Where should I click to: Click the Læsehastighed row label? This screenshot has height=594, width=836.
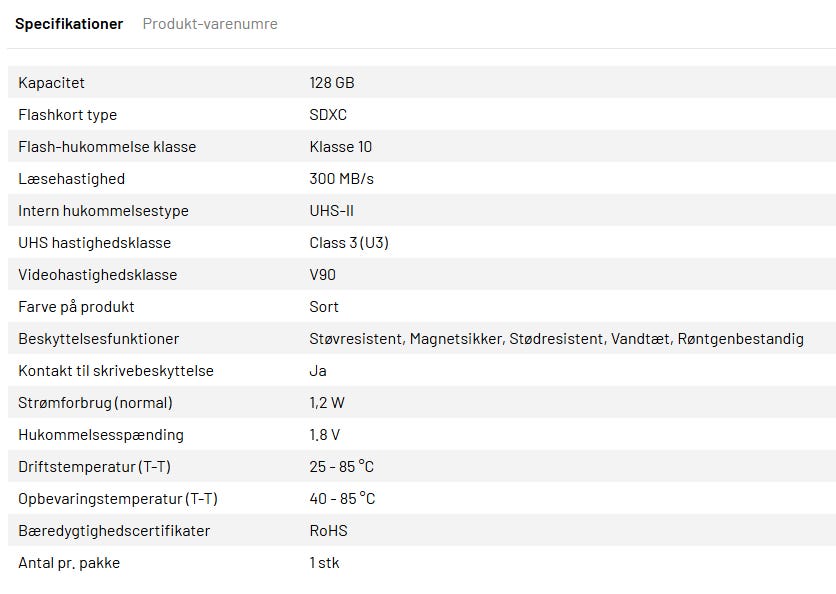(71, 179)
